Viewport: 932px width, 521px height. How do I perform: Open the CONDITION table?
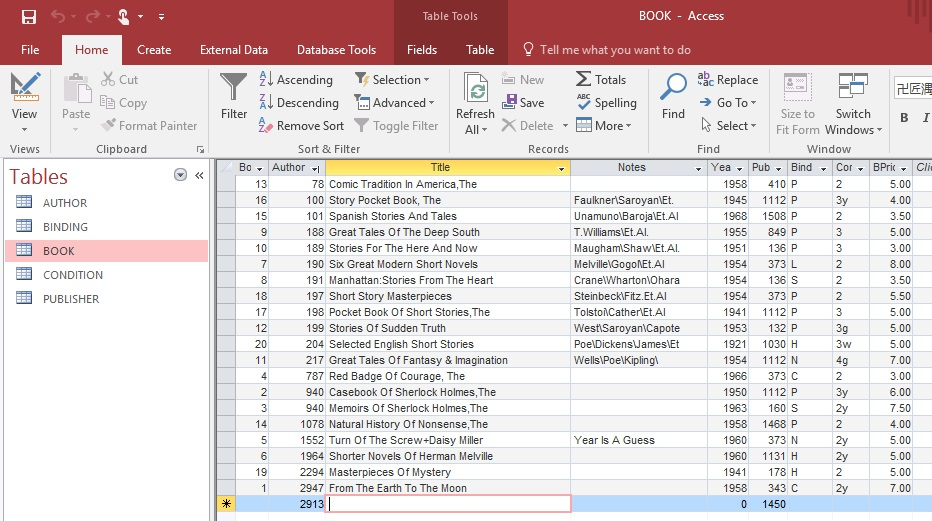pos(107,275)
